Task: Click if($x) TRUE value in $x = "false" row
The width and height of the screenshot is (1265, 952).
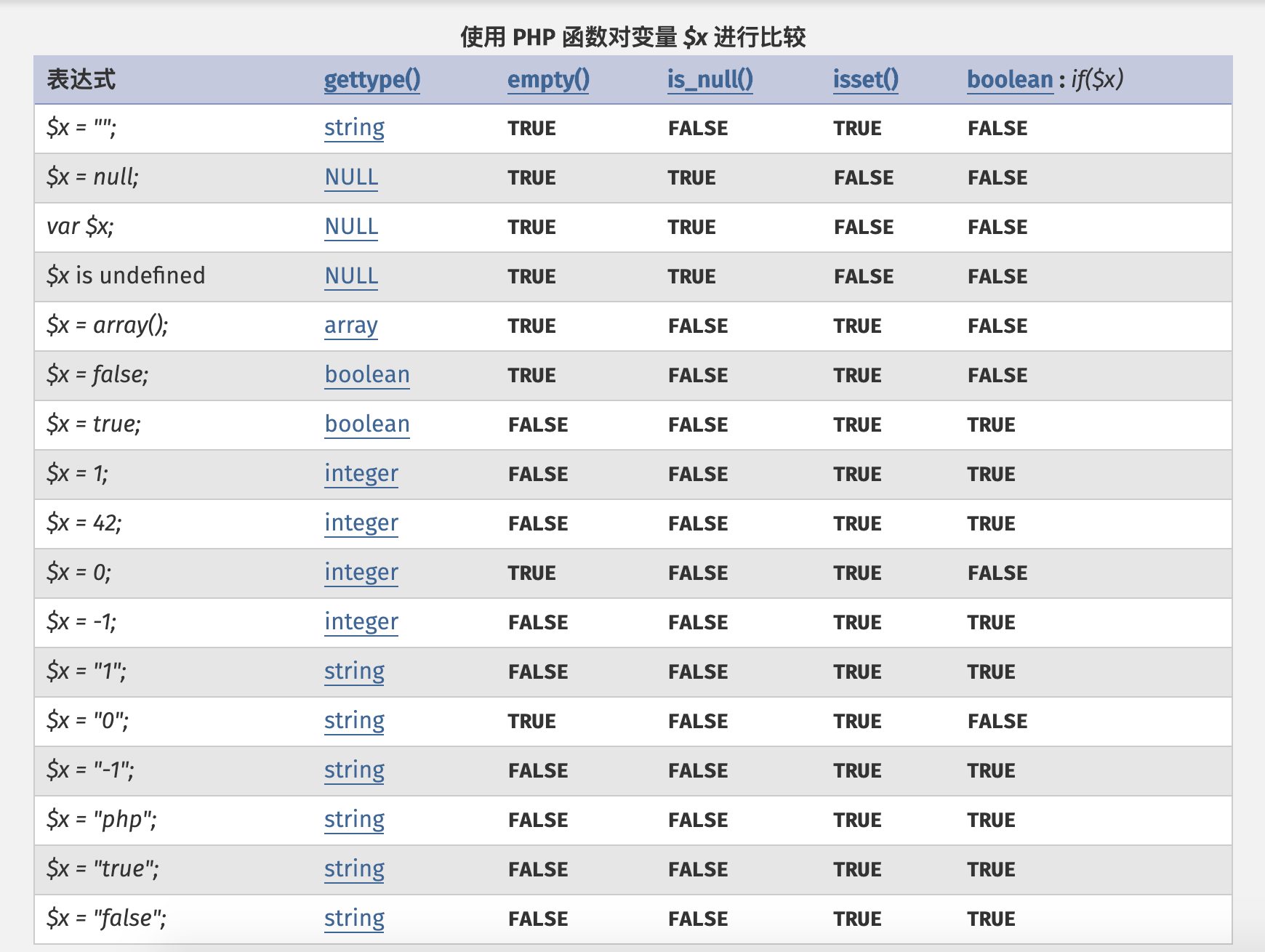Action: 991,919
